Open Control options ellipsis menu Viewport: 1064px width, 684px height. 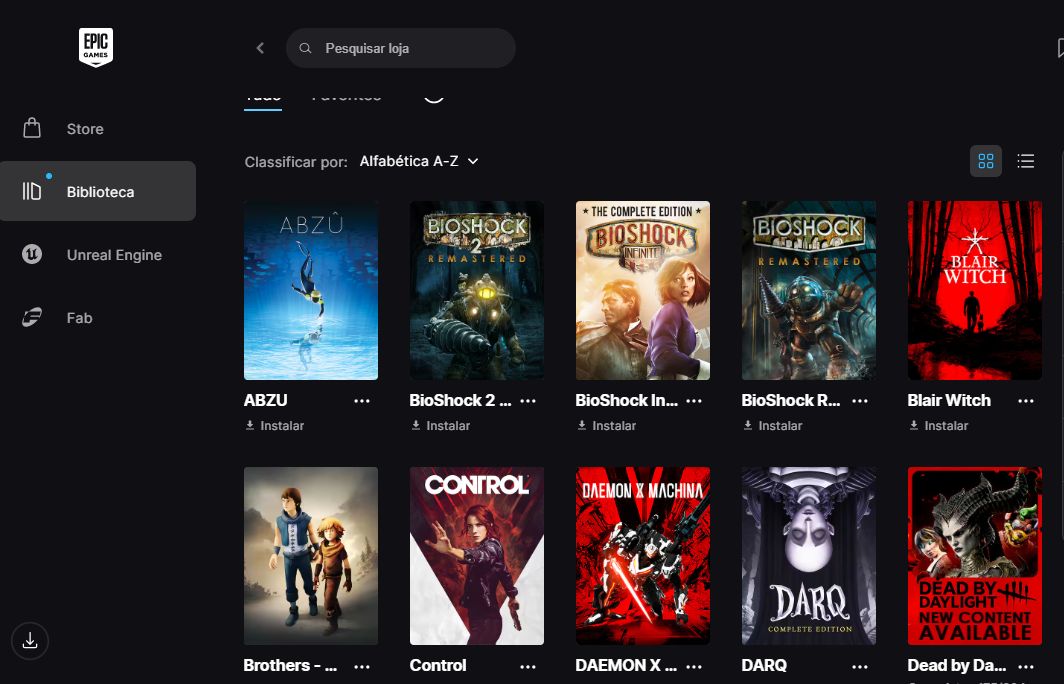click(528, 666)
